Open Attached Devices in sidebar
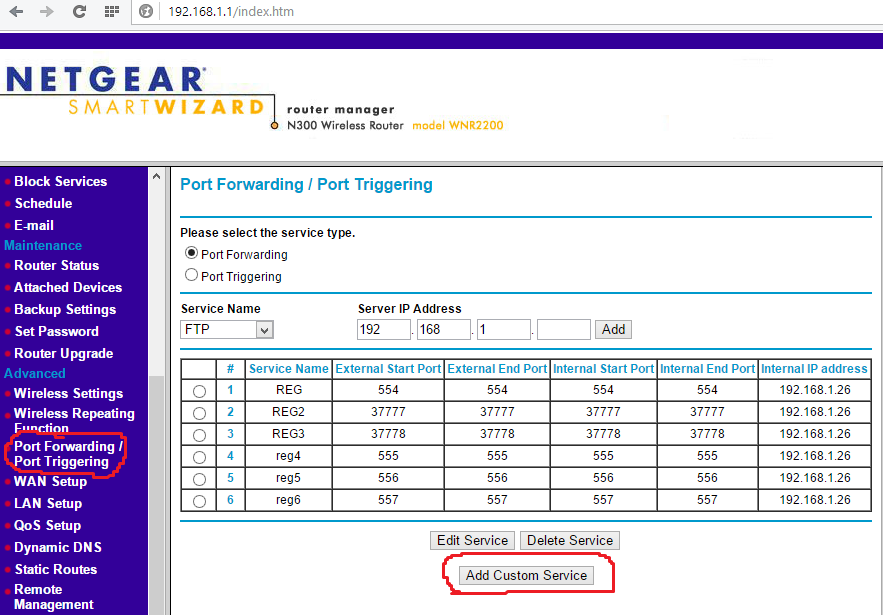The height and width of the screenshot is (615, 883). click(68, 287)
